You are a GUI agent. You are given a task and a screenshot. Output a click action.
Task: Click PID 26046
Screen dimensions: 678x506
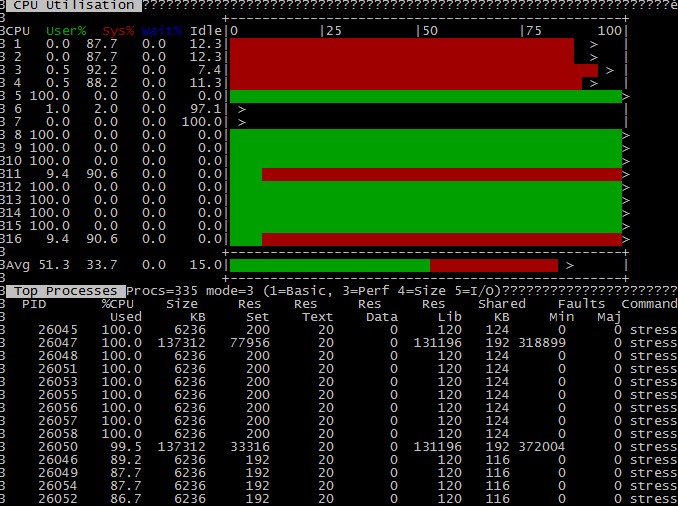(x=58, y=460)
